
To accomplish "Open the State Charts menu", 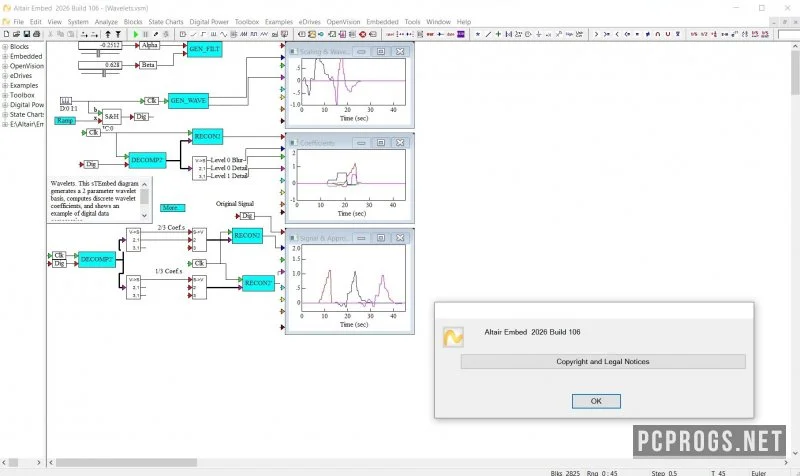I will (166, 22).
